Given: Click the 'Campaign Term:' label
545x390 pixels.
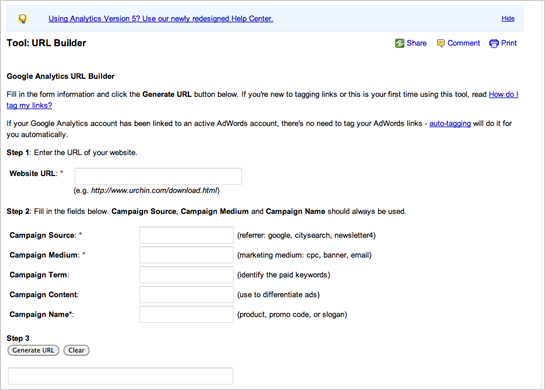Looking at the screenshot, I should pyautogui.click(x=39, y=275).
